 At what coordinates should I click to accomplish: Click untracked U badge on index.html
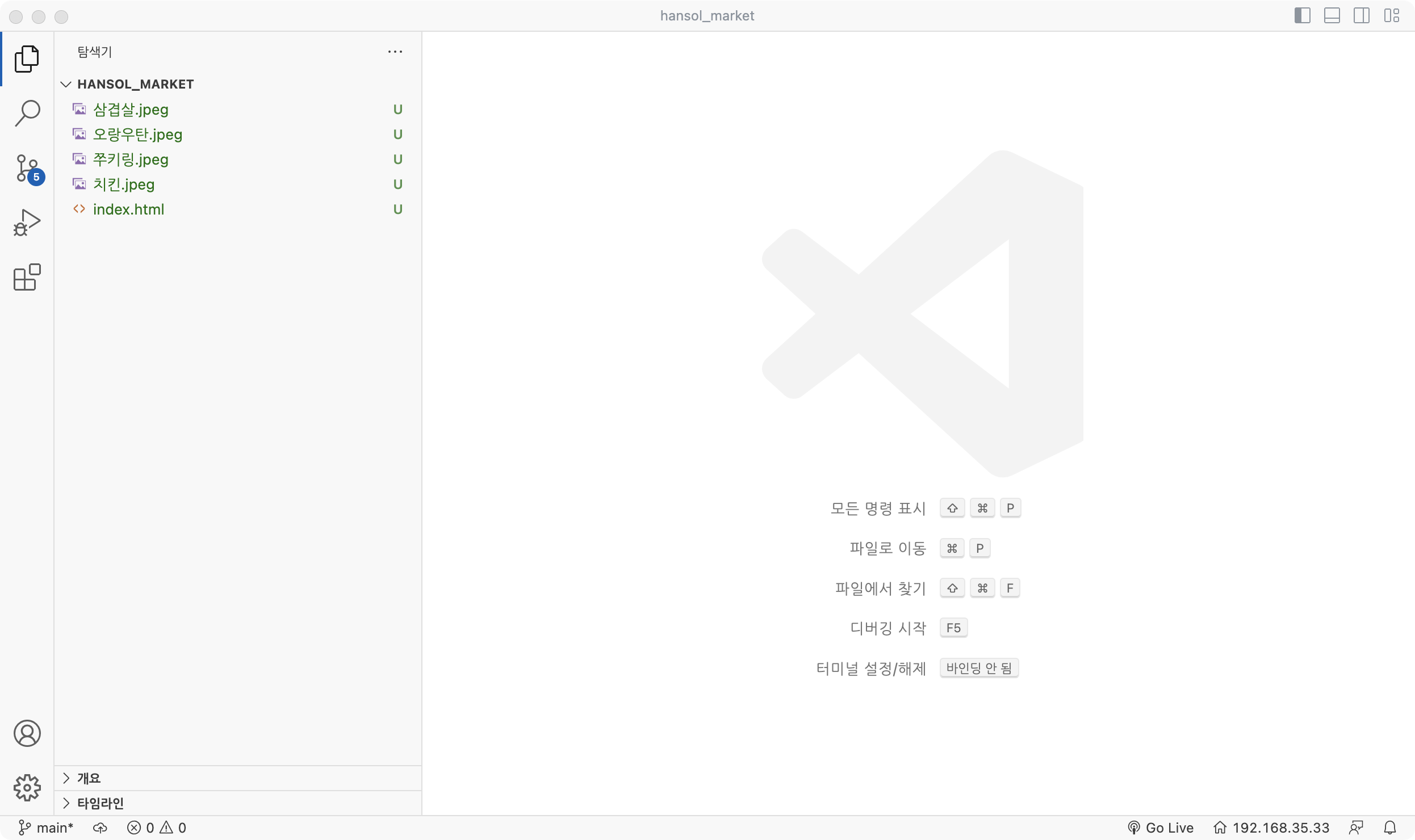tap(398, 209)
